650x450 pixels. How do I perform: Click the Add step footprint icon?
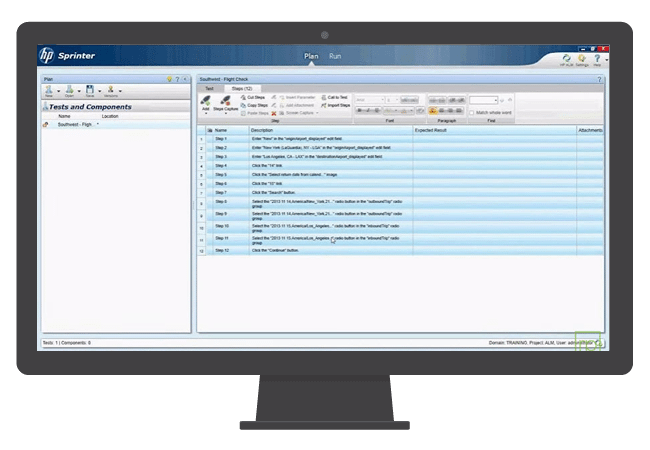[x=206, y=101]
